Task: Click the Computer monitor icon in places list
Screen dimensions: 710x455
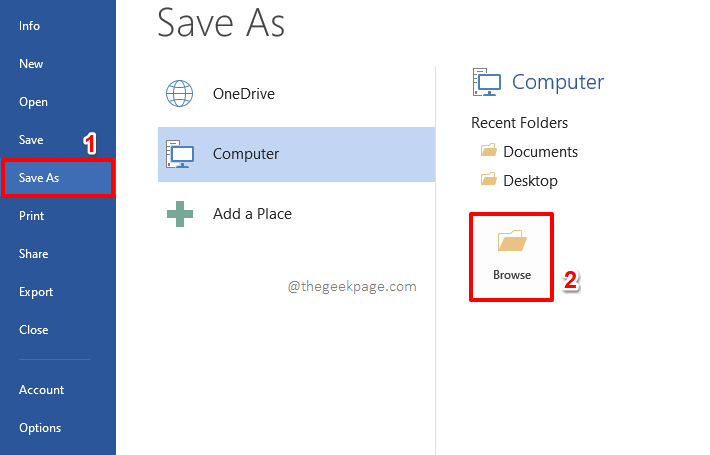Action: click(180, 154)
